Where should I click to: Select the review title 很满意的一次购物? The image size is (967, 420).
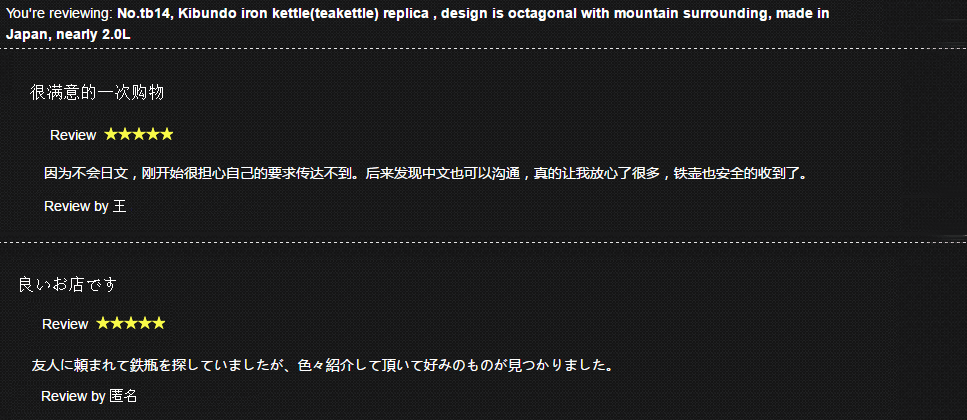click(x=97, y=92)
